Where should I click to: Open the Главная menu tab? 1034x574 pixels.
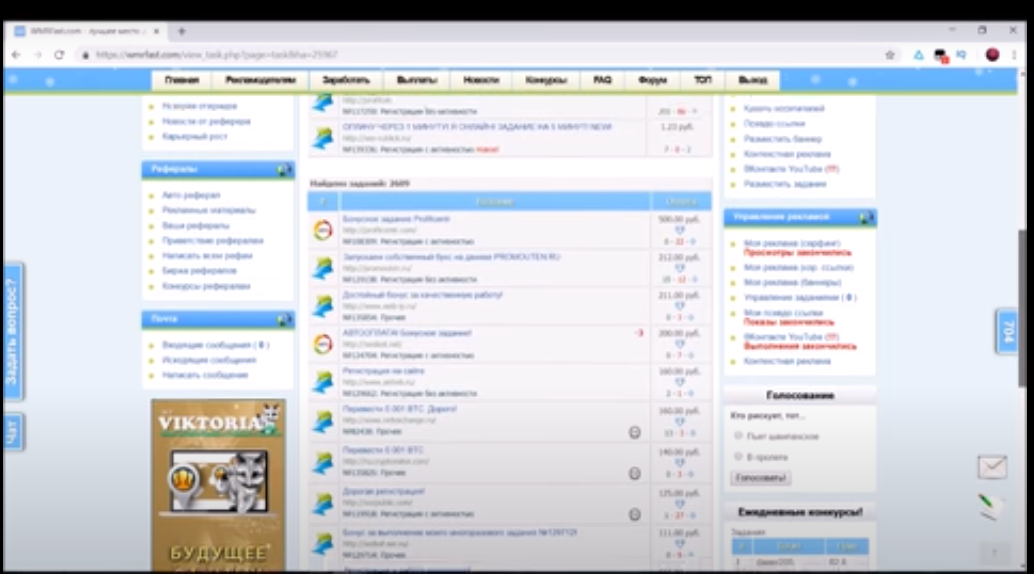[x=182, y=80]
